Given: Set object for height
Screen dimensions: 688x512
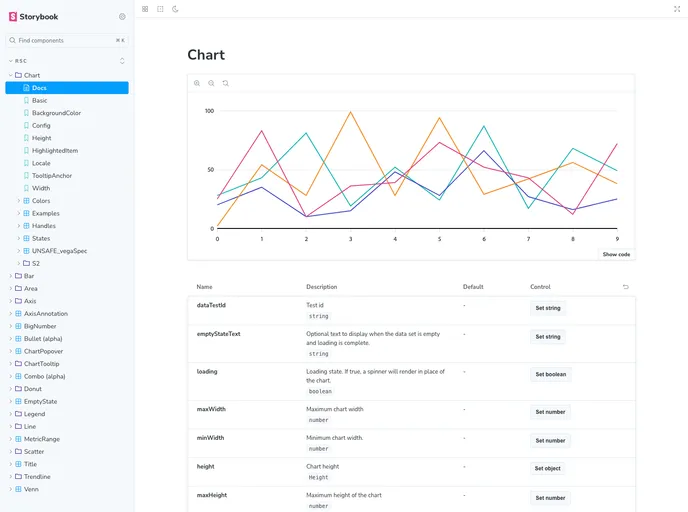Looking at the screenshot, I should tap(548, 469).
